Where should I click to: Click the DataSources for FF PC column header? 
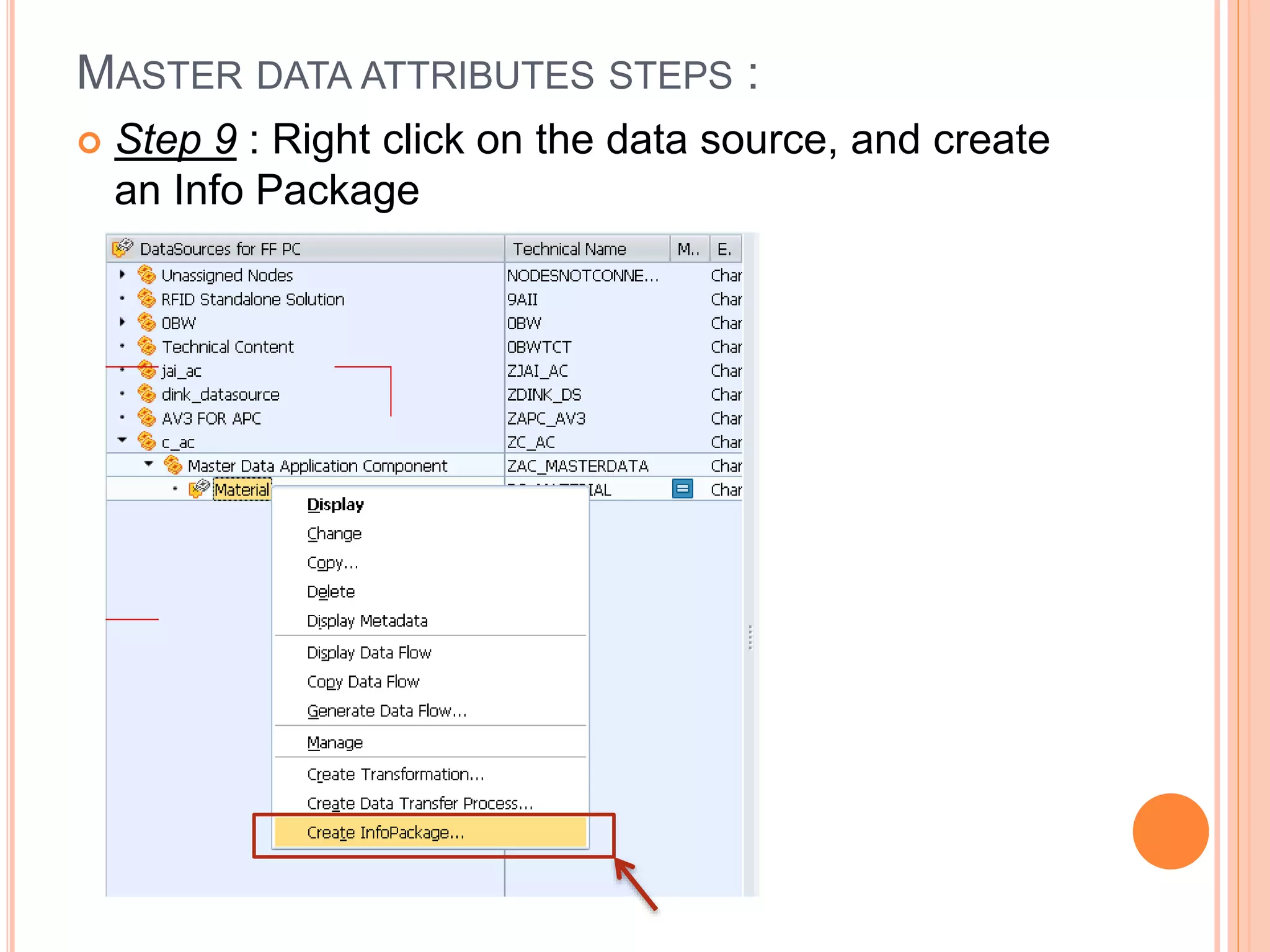pyautogui.click(x=305, y=249)
